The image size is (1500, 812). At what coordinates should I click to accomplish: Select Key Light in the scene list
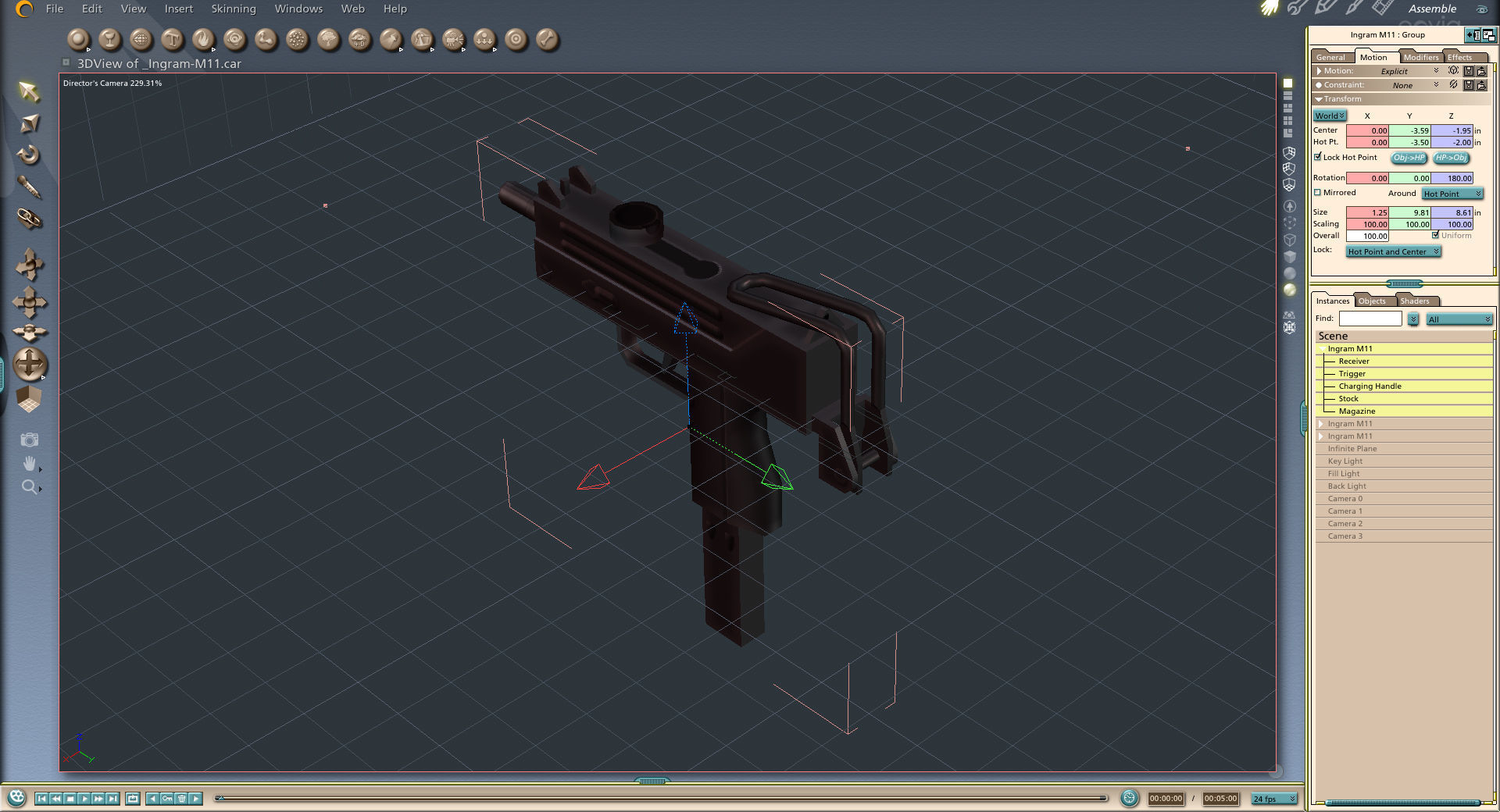coord(1404,461)
